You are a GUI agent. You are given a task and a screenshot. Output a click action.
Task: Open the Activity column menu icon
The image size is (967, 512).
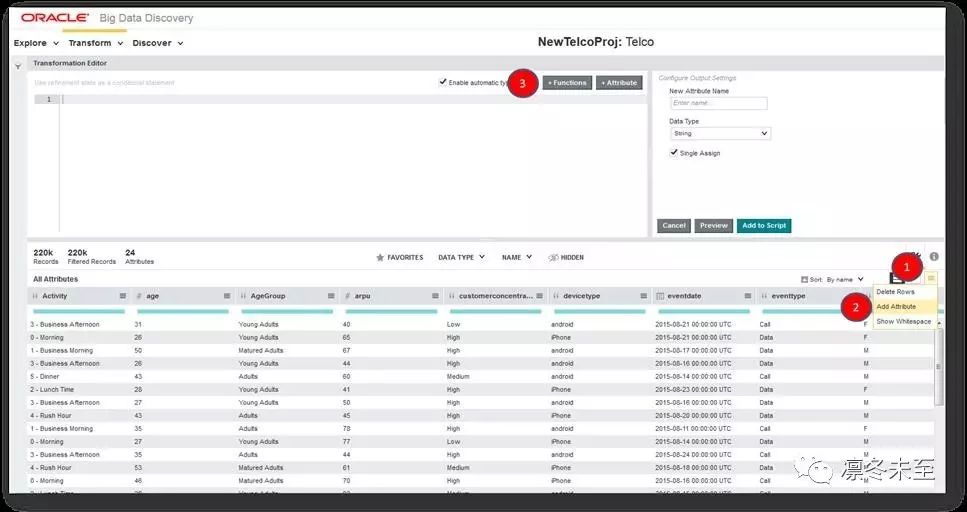click(x=123, y=296)
